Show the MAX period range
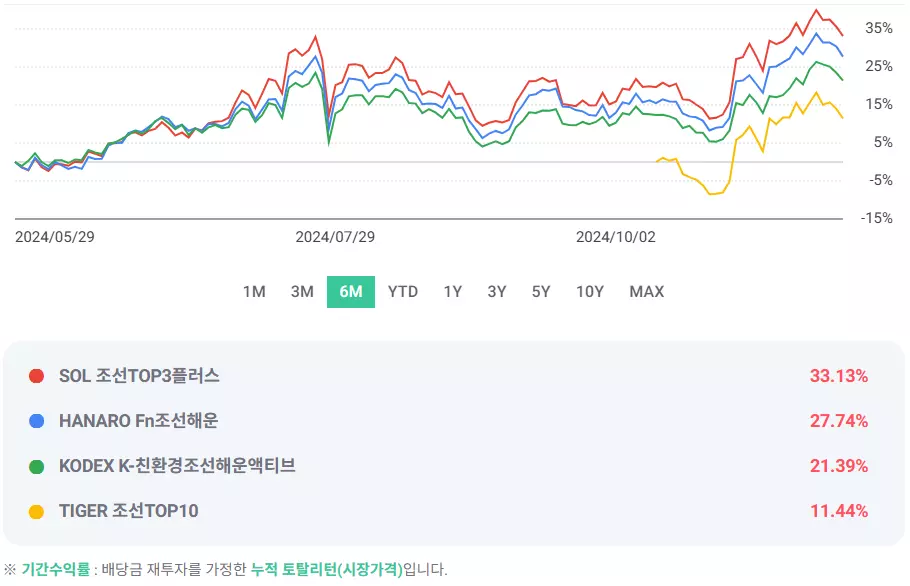 647,292
